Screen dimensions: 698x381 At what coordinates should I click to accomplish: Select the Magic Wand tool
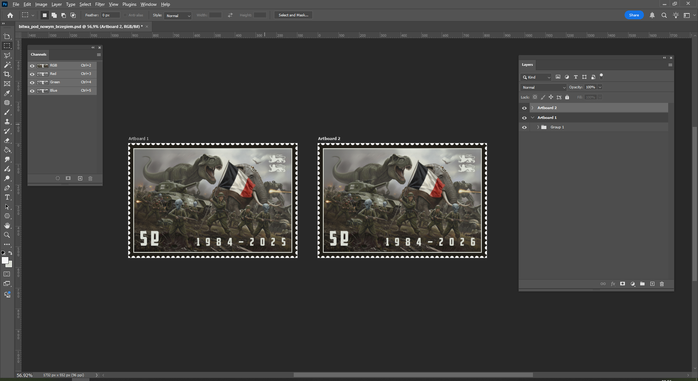7,65
